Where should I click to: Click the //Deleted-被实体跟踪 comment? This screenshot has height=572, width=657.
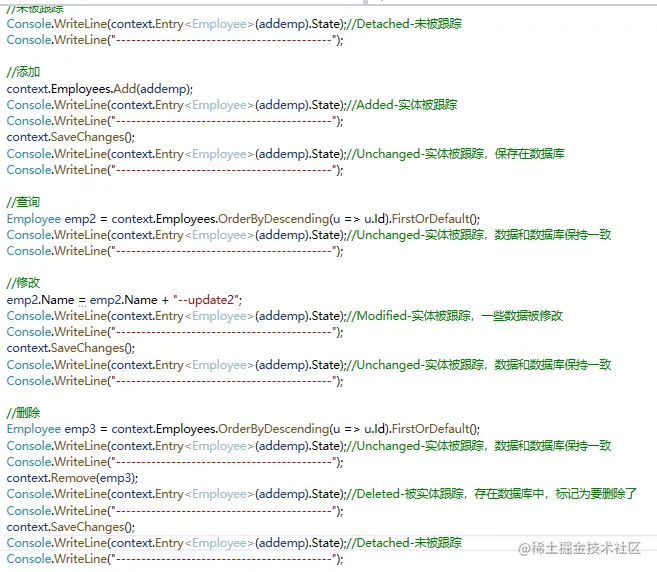pos(492,494)
